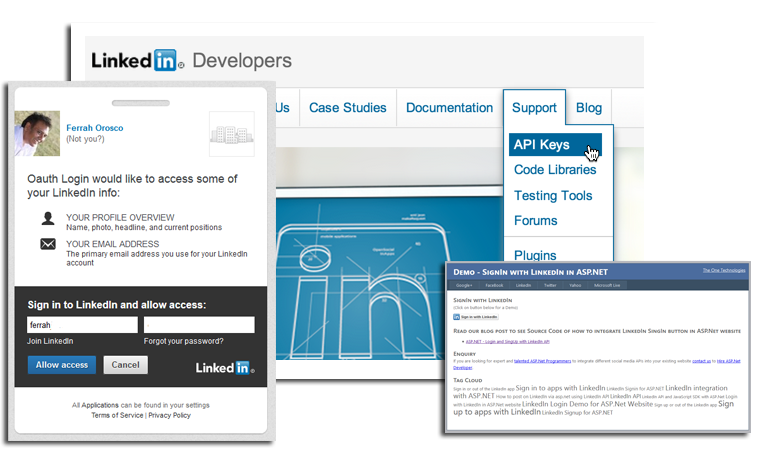The width and height of the screenshot is (764, 463).
Task: Click the email address envelope icon
Action: tap(48, 244)
